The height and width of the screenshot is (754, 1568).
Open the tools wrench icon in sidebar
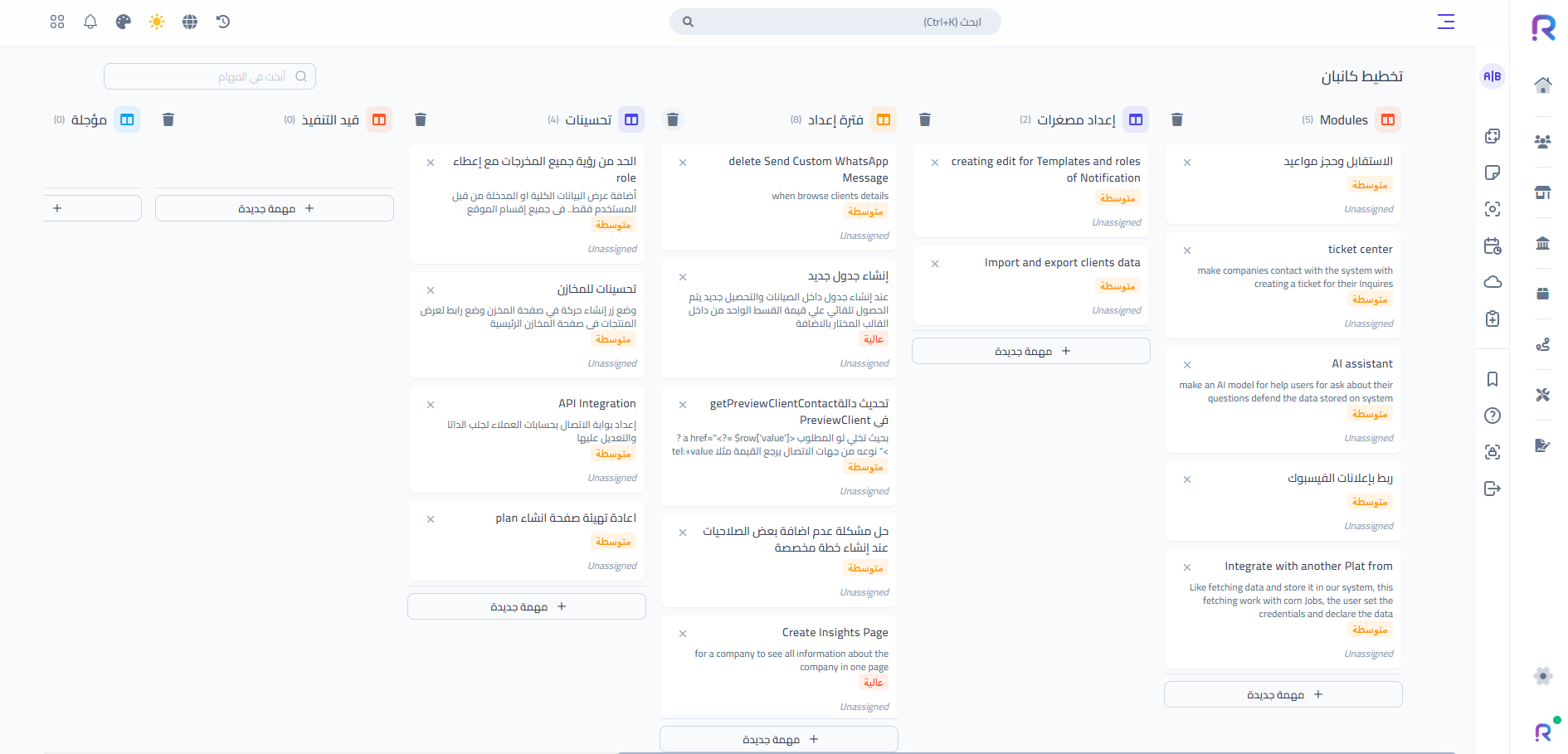pyautogui.click(x=1542, y=395)
